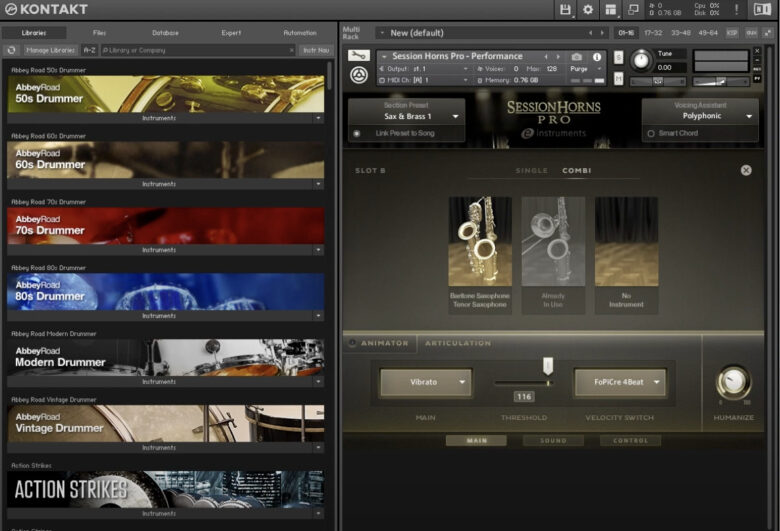This screenshot has width=780, height=531.
Task: Switch to the Database tab
Action: pyautogui.click(x=165, y=33)
